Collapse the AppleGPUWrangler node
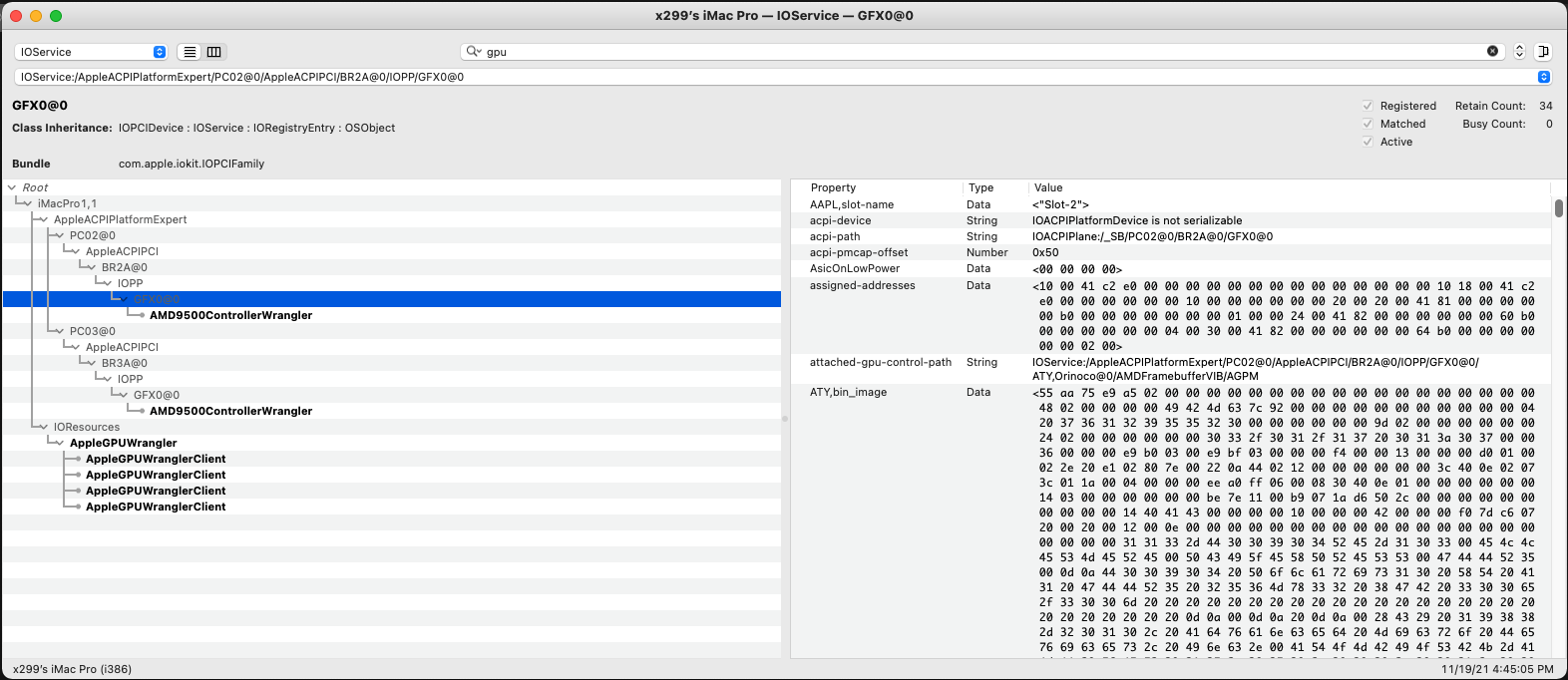Viewport: 1568px width, 680px height. click(60, 443)
